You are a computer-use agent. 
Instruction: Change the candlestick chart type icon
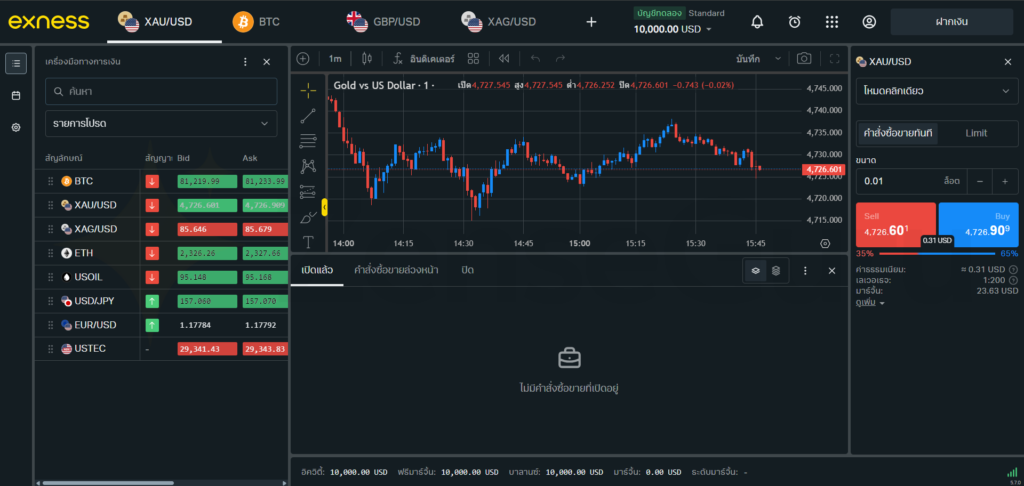pos(366,59)
